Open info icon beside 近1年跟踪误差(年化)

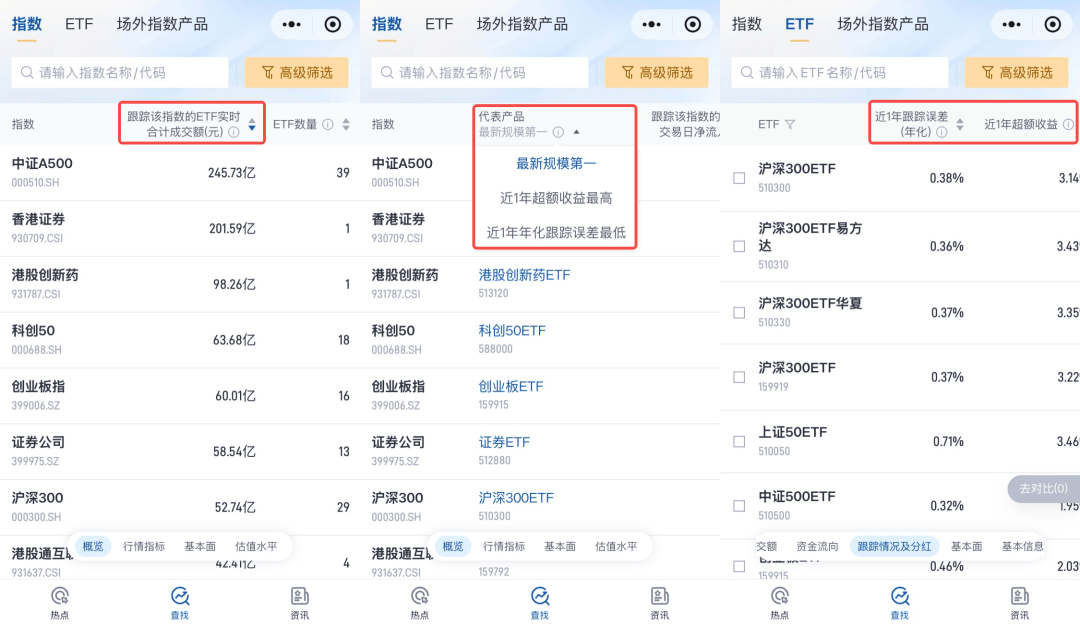tap(941, 132)
